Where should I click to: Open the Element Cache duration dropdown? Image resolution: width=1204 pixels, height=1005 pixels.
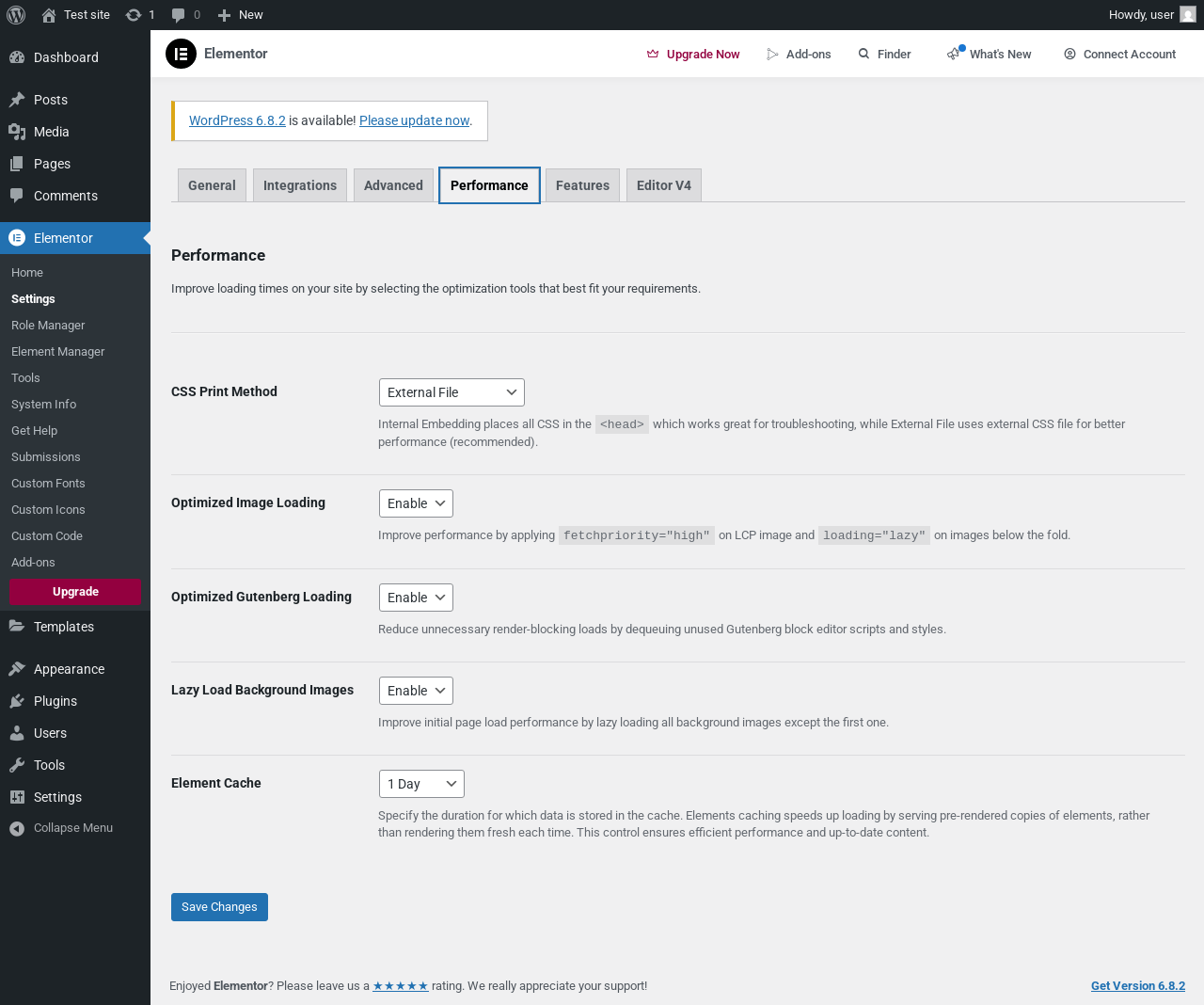421,784
